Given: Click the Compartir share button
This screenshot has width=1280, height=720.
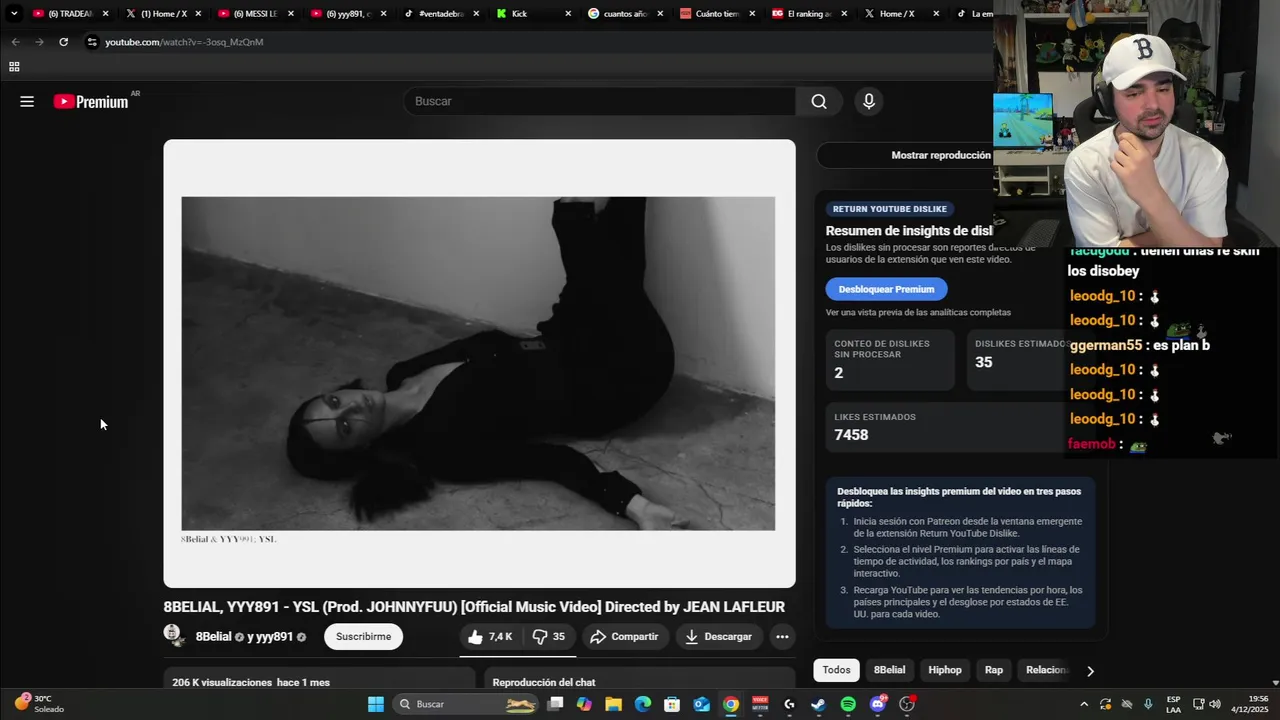Looking at the screenshot, I should [x=624, y=637].
